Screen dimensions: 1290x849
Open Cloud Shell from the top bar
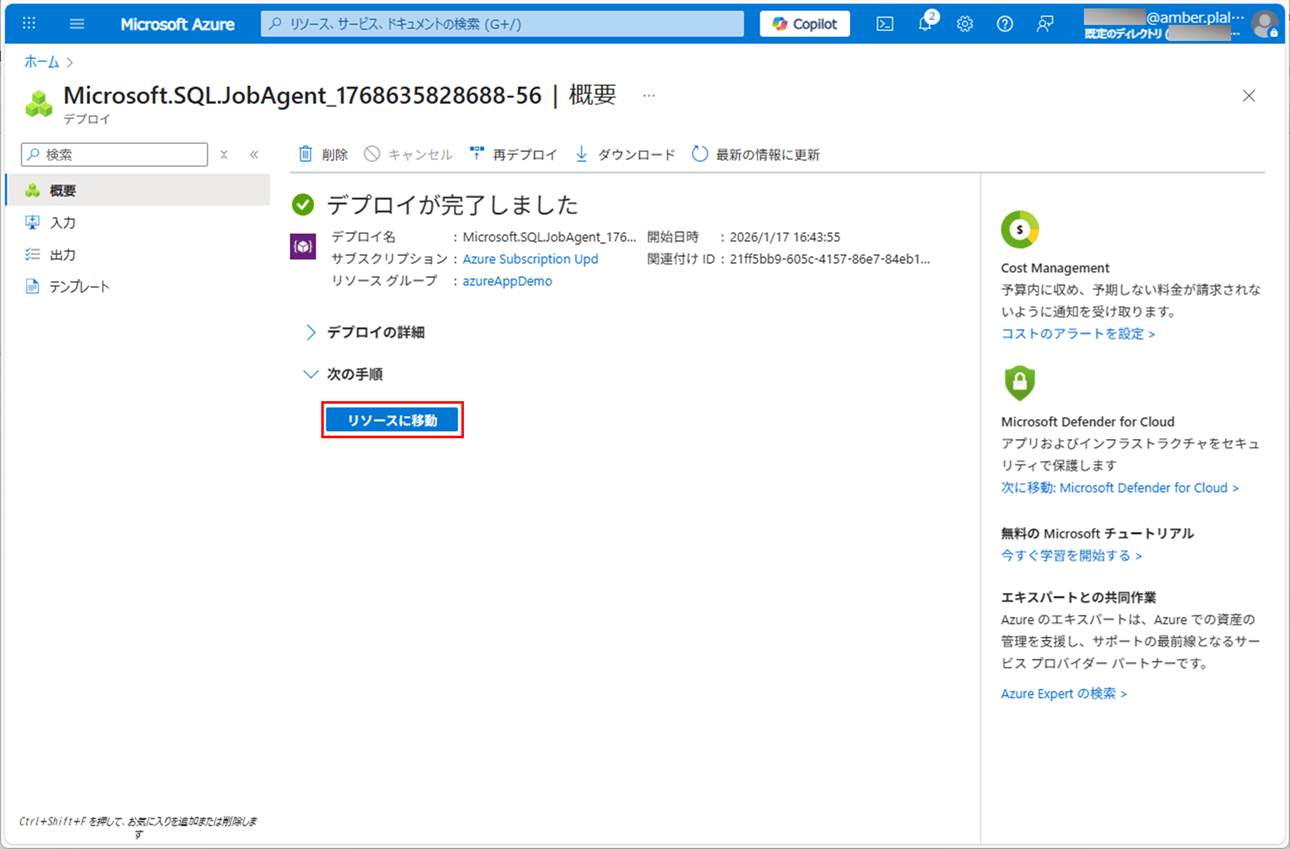point(885,24)
